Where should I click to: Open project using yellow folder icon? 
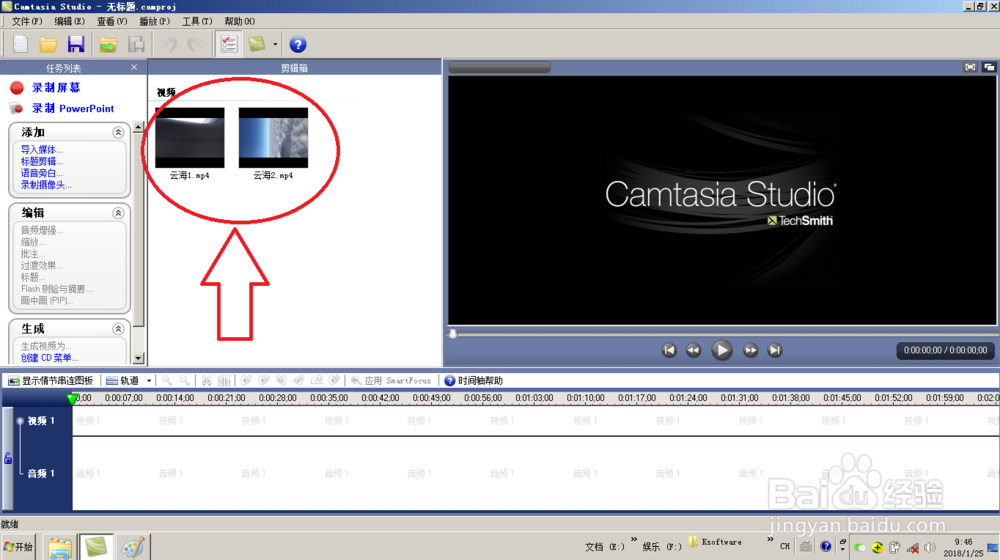(x=48, y=44)
